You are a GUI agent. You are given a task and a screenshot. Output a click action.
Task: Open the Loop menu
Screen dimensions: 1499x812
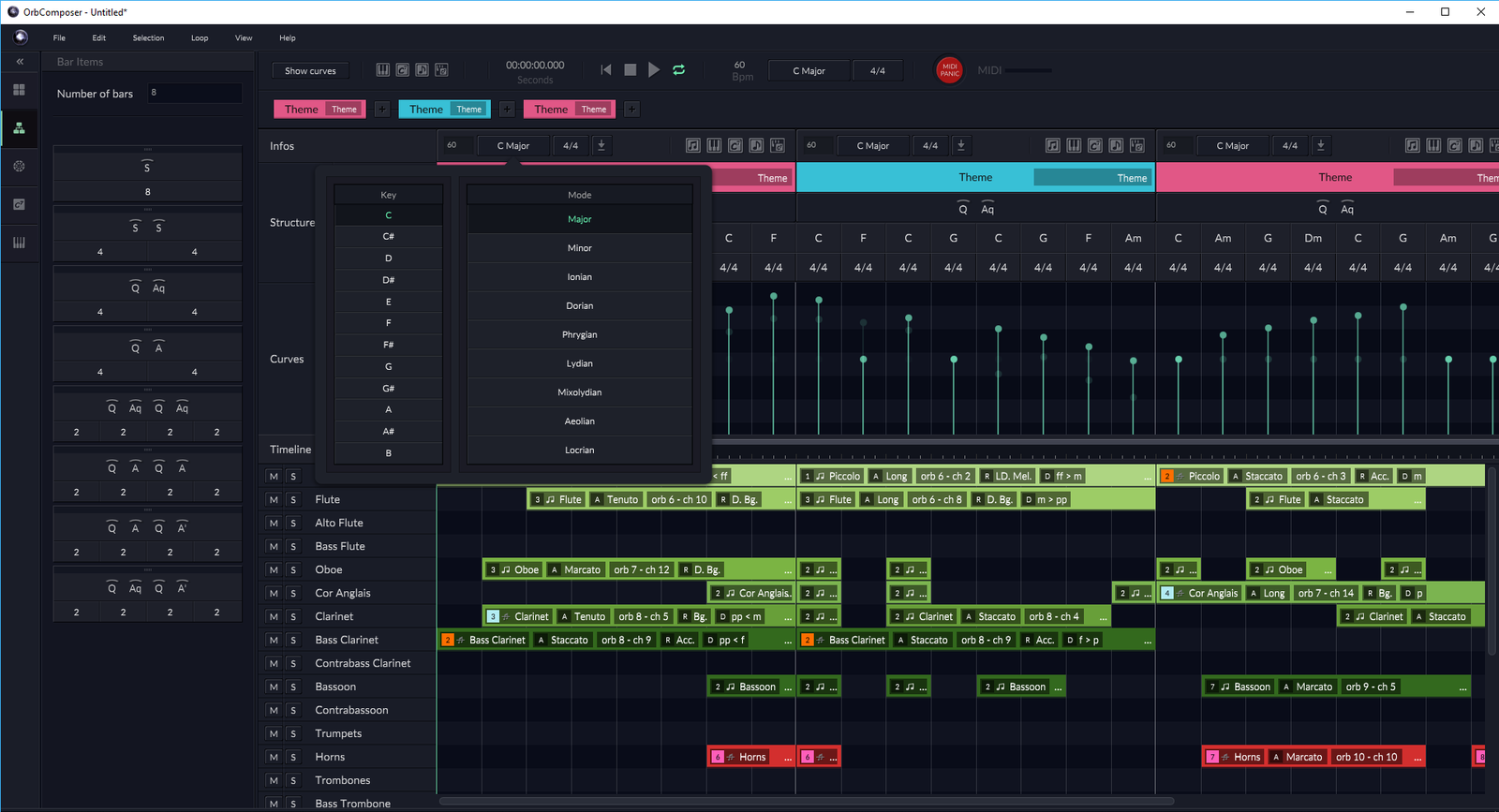200,38
